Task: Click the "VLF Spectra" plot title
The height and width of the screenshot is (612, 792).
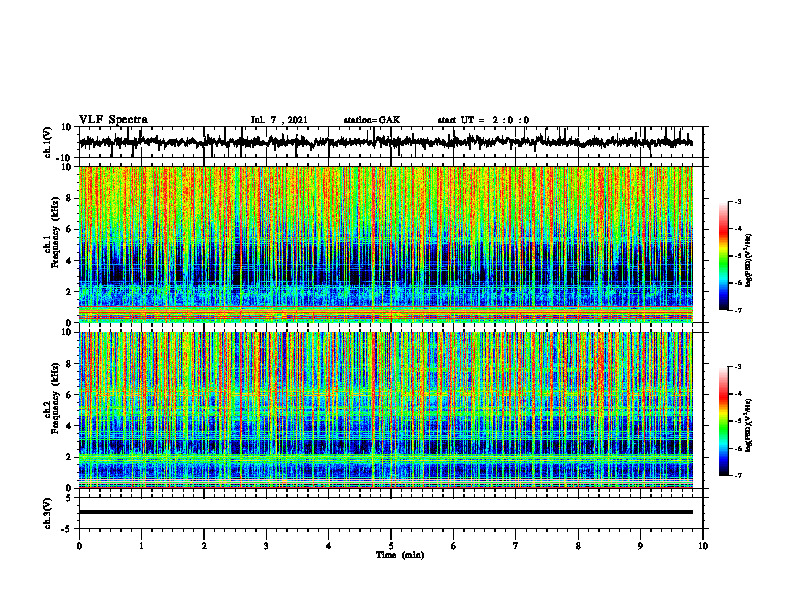Action: point(113,120)
